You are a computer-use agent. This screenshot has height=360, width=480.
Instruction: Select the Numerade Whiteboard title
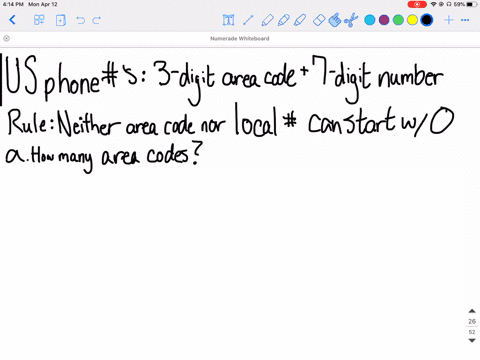click(x=240, y=39)
